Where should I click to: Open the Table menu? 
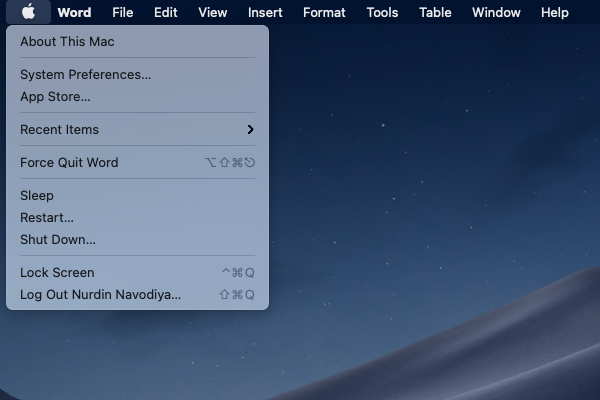(435, 12)
